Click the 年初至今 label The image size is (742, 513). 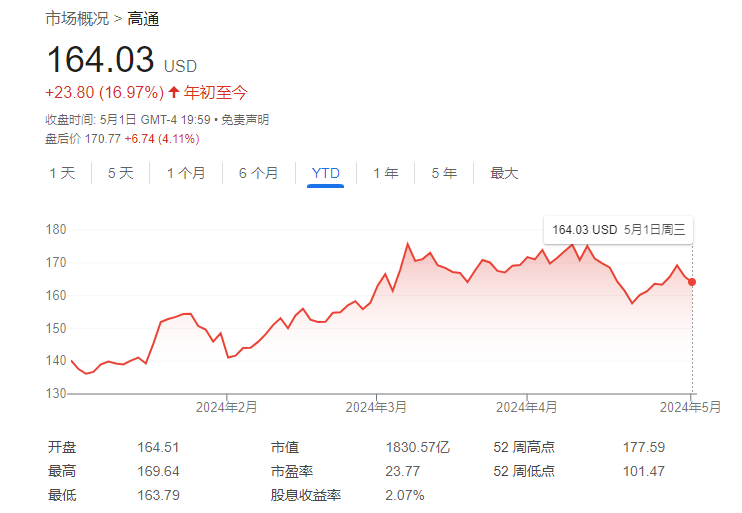[x=216, y=92]
